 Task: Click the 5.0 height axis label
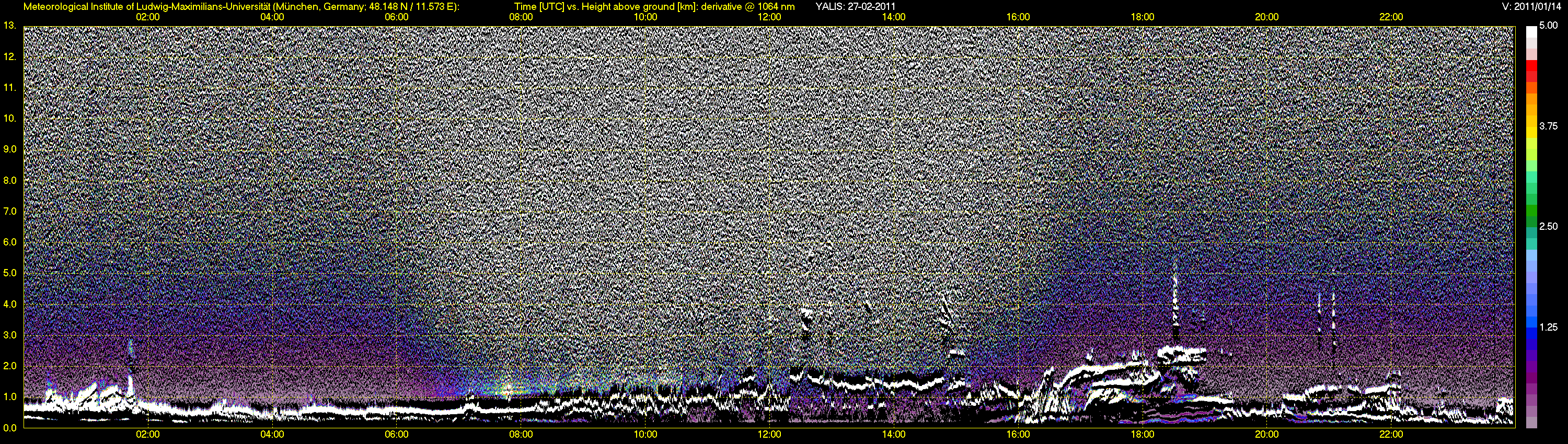point(9,273)
